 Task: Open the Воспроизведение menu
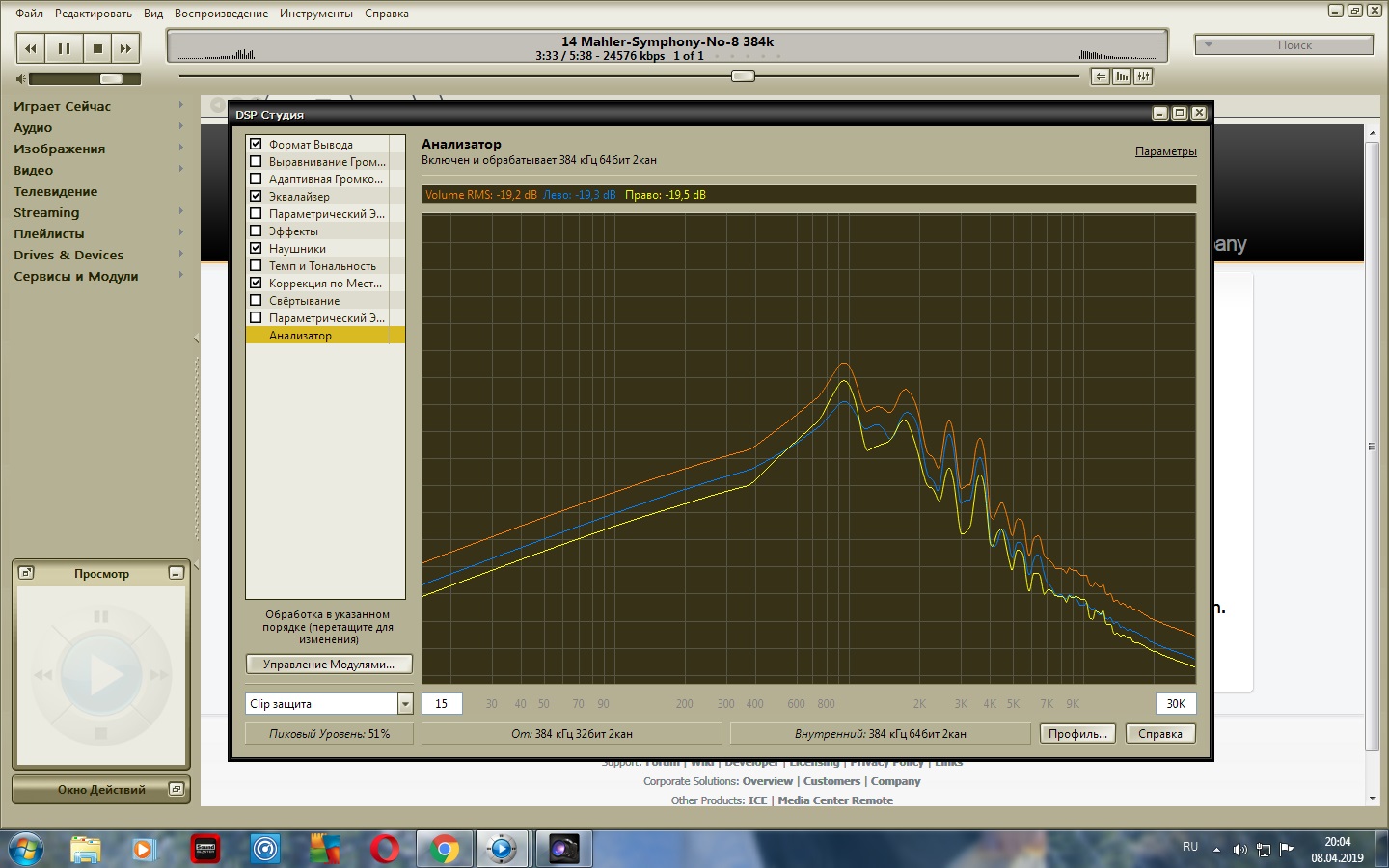pos(221,14)
